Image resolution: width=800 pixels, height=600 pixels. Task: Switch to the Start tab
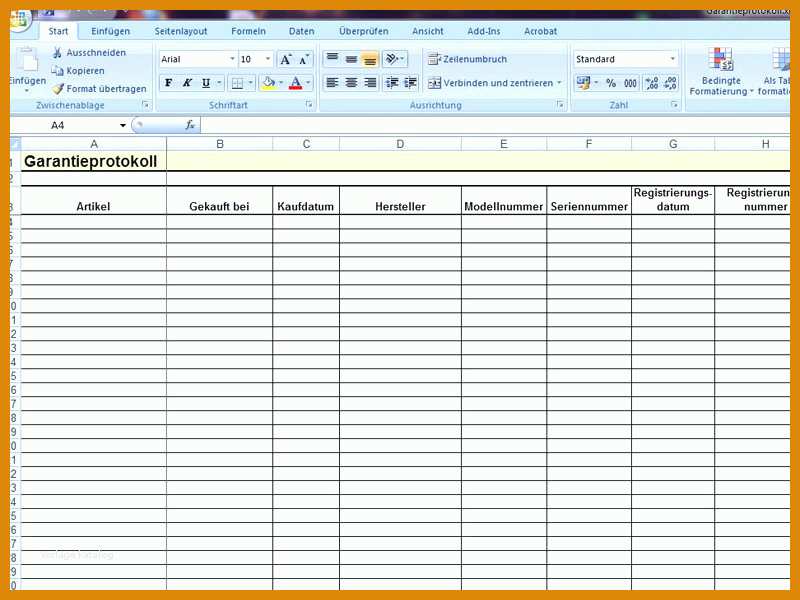pyautogui.click(x=58, y=32)
